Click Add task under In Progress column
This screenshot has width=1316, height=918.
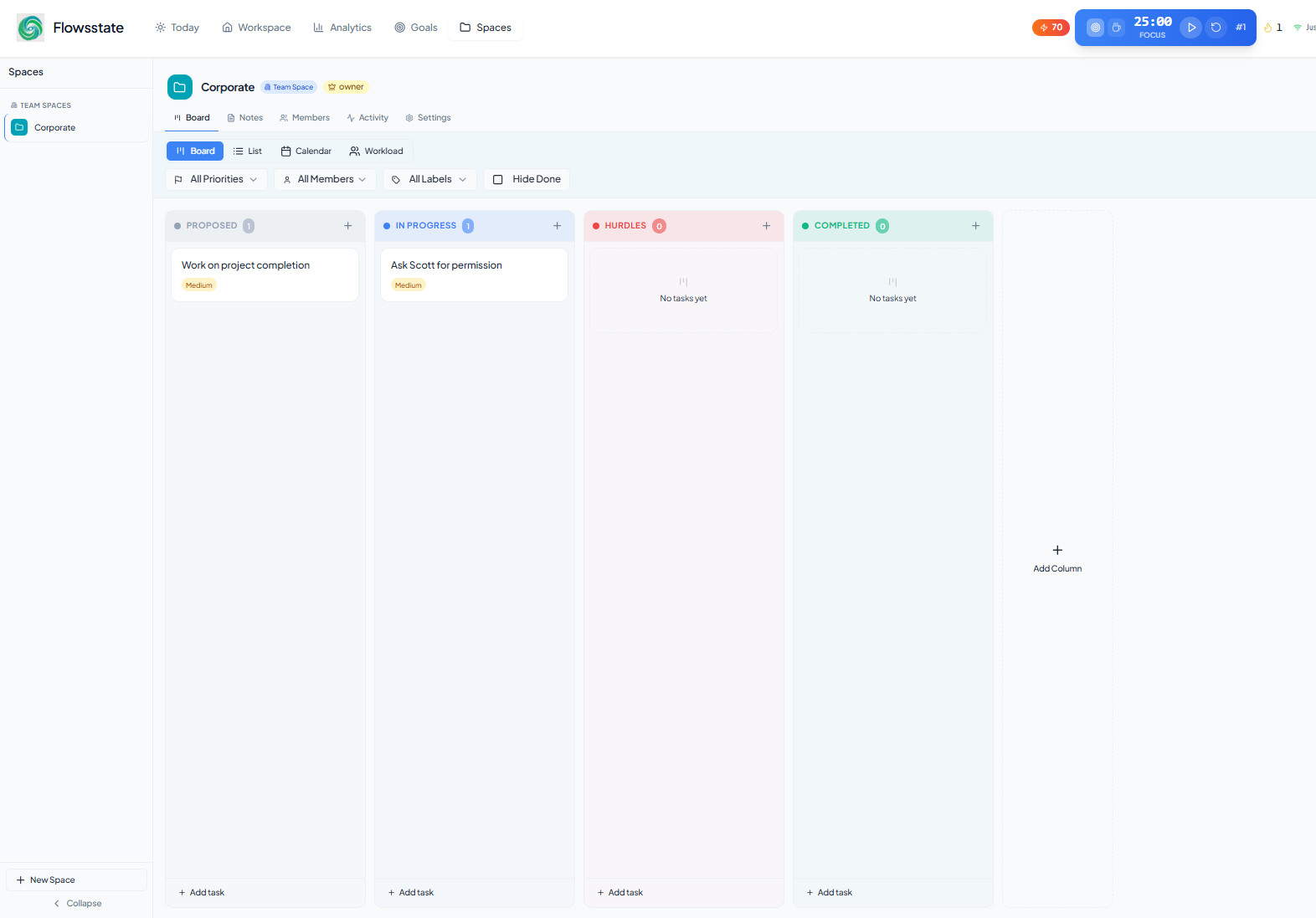411,893
